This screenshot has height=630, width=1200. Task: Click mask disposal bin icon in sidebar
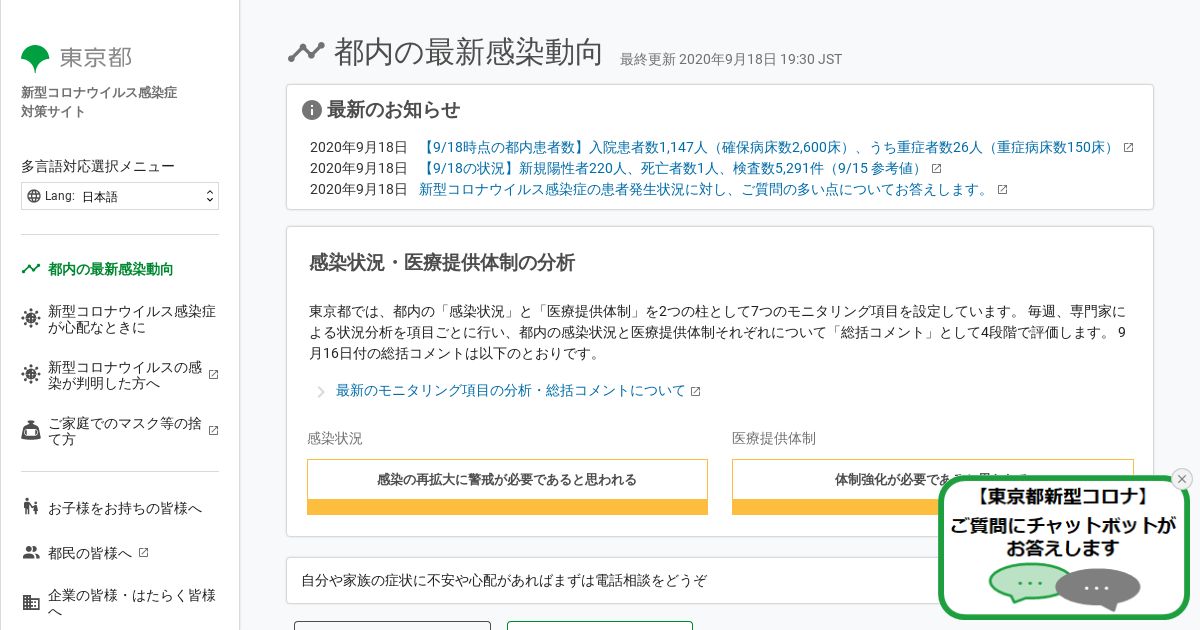31,431
